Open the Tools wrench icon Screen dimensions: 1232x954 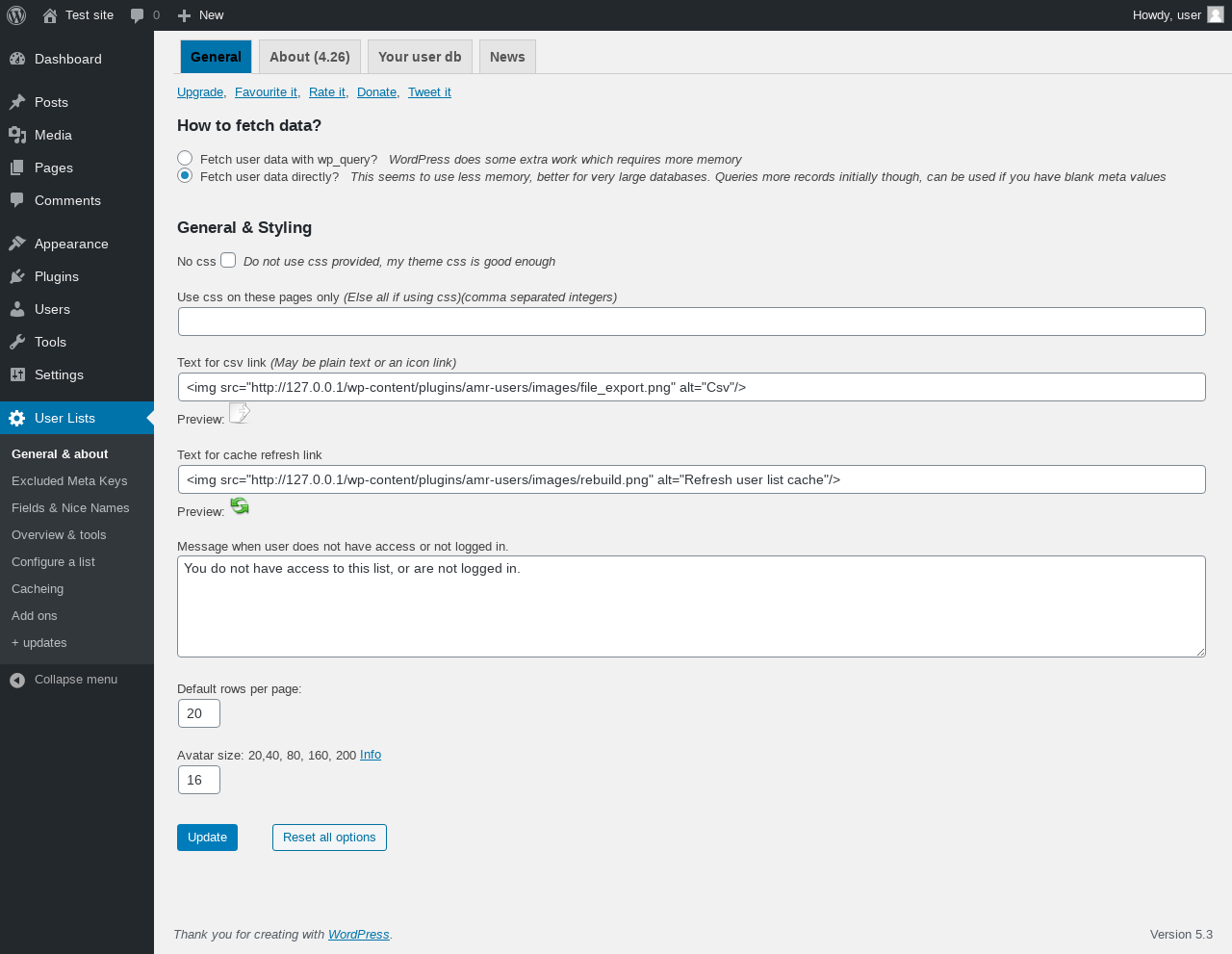pyautogui.click(x=17, y=342)
